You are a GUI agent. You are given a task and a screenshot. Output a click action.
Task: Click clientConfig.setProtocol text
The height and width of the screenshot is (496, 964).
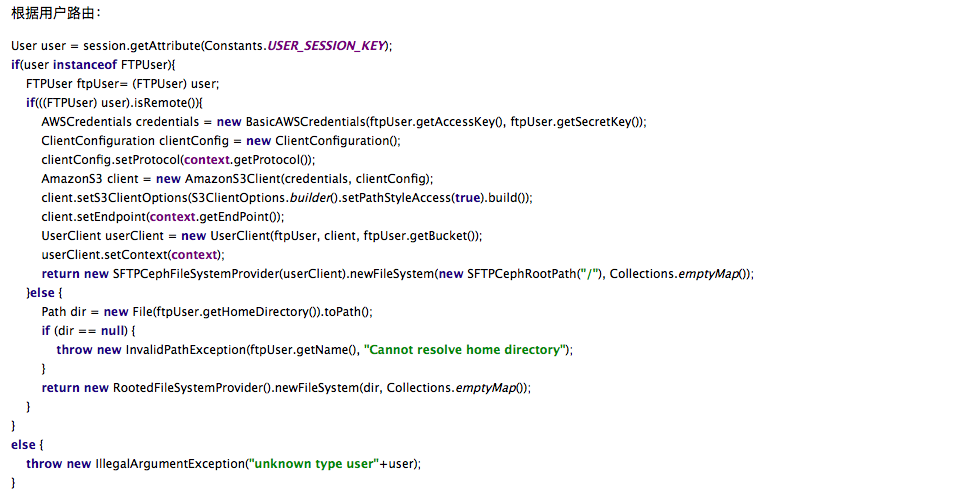[x=111, y=160]
